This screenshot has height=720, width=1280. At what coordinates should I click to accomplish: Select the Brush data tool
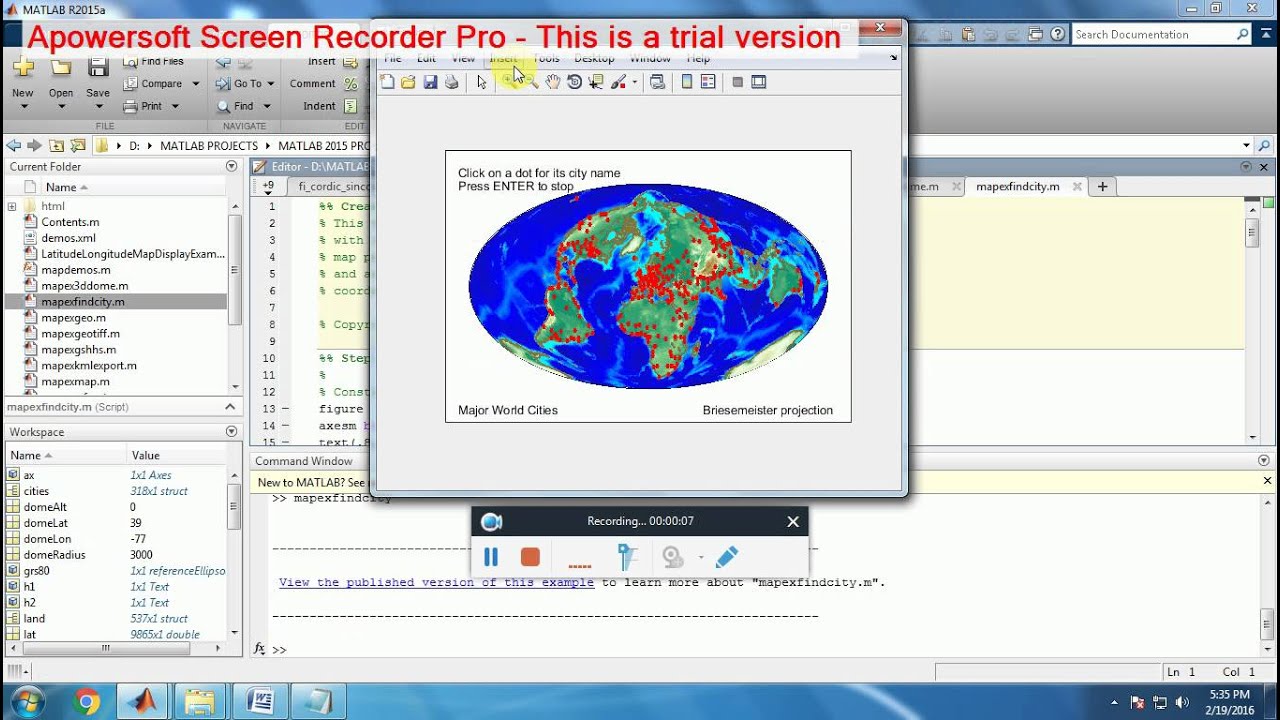[618, 82]
